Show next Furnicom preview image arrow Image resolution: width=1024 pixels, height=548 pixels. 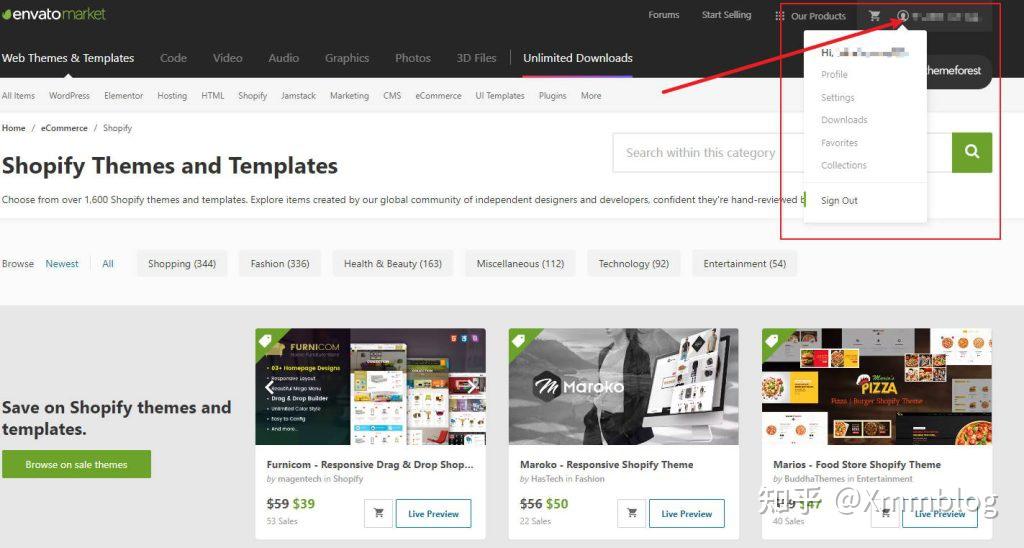pos(472,387)
